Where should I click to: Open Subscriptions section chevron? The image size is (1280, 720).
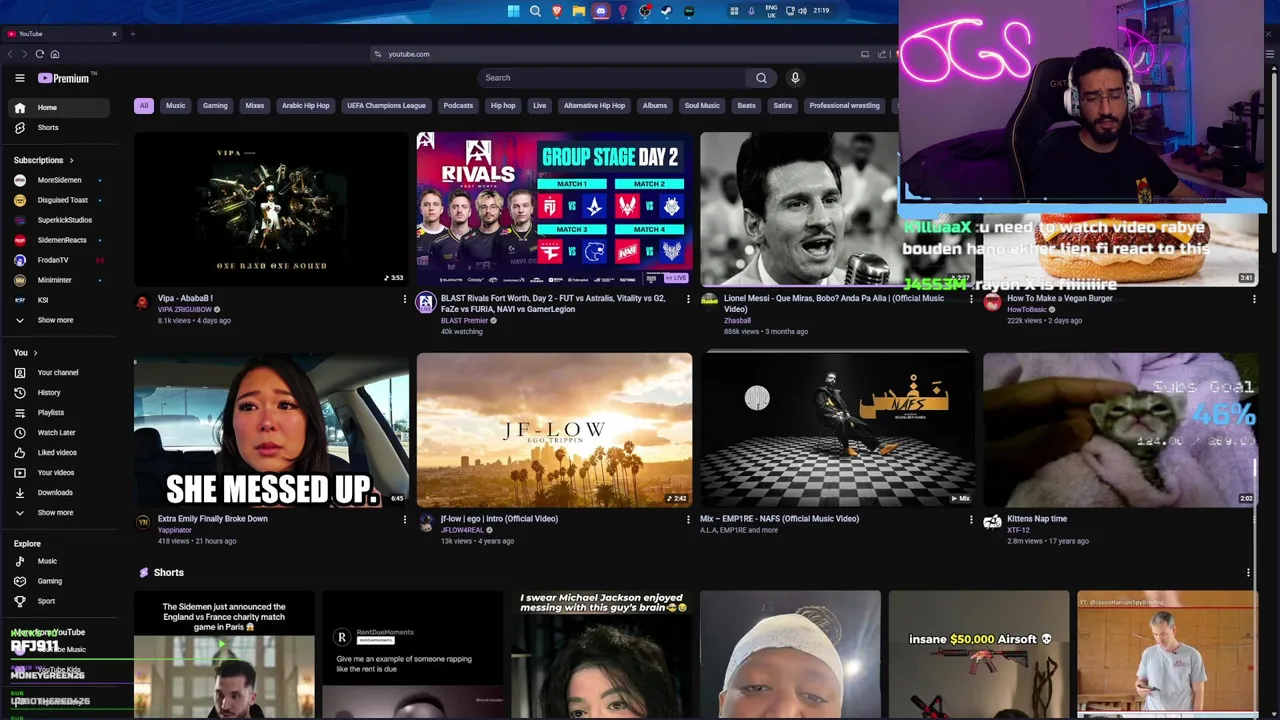click(x=71, y=160)
